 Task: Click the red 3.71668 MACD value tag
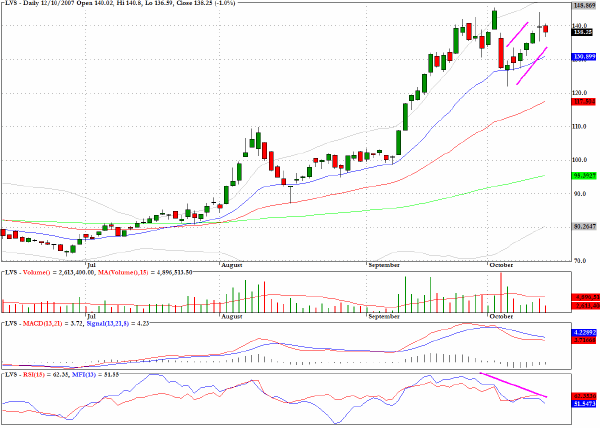coord(584,340)
